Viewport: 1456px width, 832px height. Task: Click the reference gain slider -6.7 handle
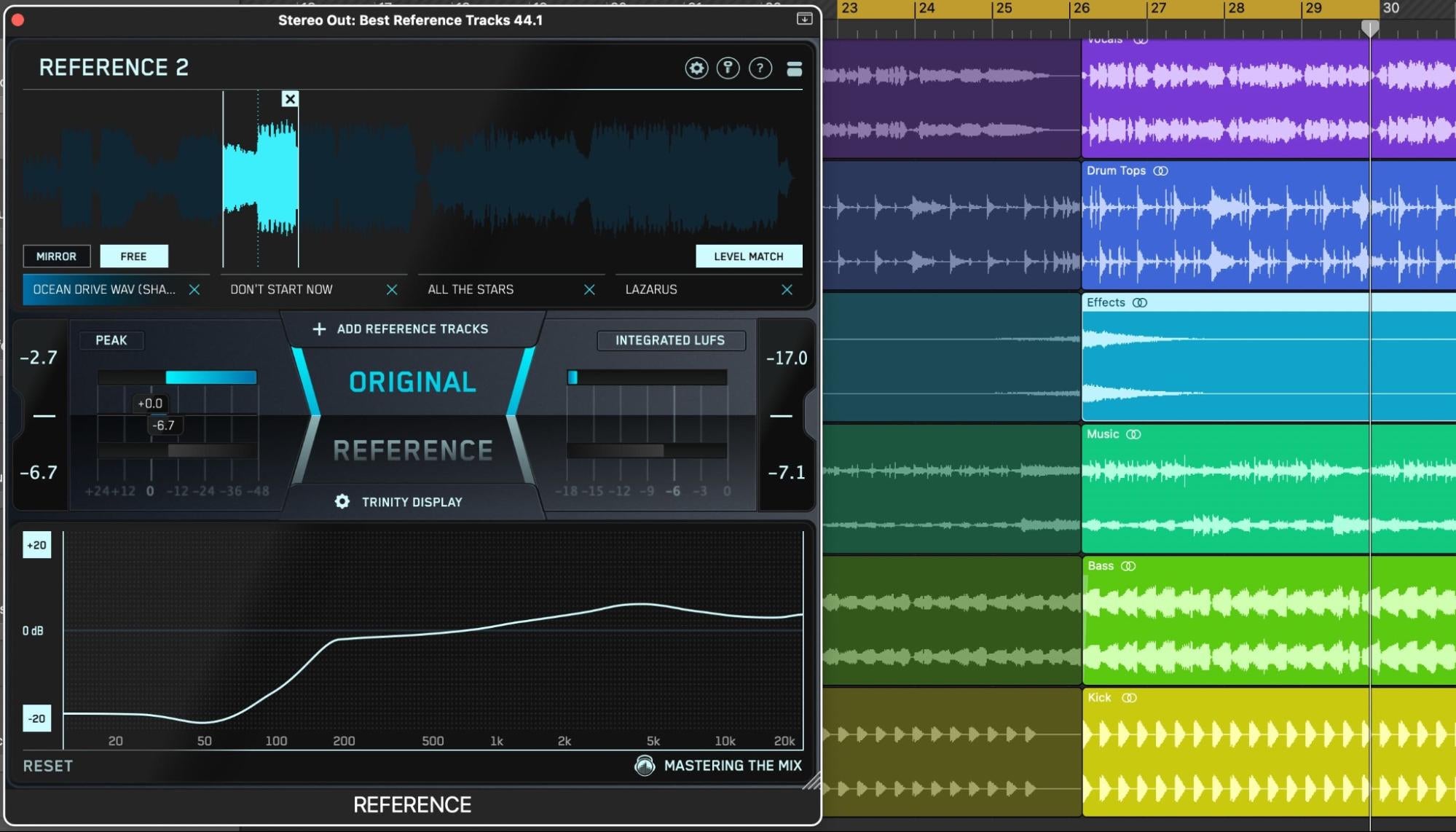click(x=164, y=425)
